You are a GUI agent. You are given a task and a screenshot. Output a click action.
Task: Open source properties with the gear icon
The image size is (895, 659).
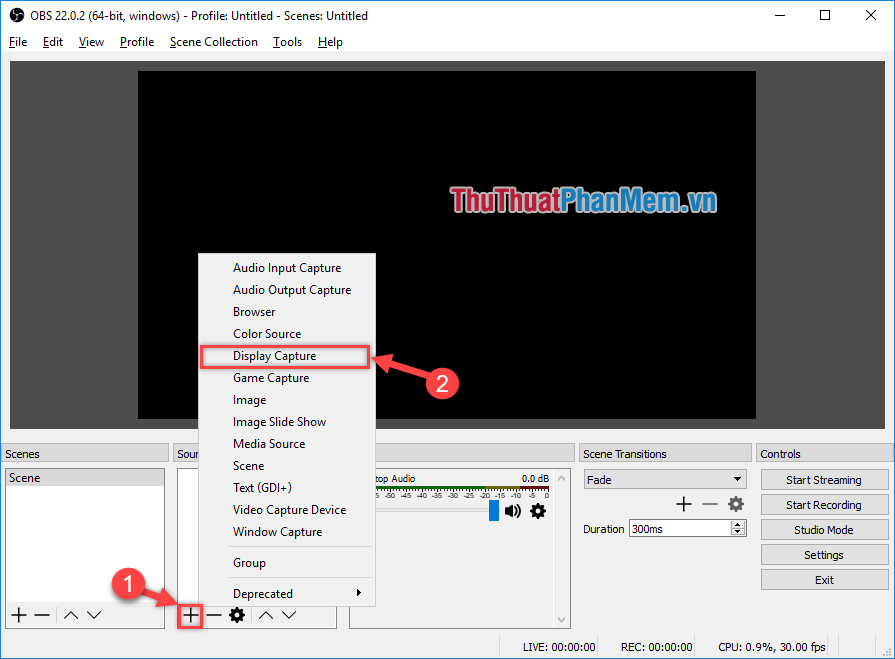(236, 615)
